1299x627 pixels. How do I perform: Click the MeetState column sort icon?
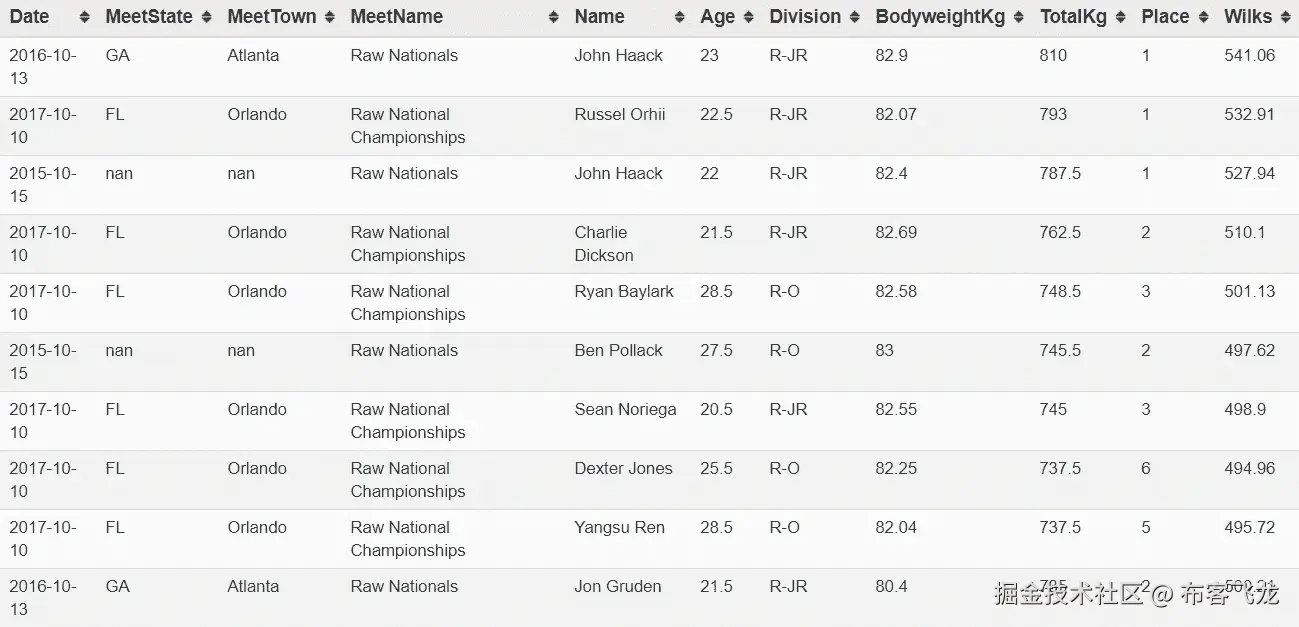point(206,18)
